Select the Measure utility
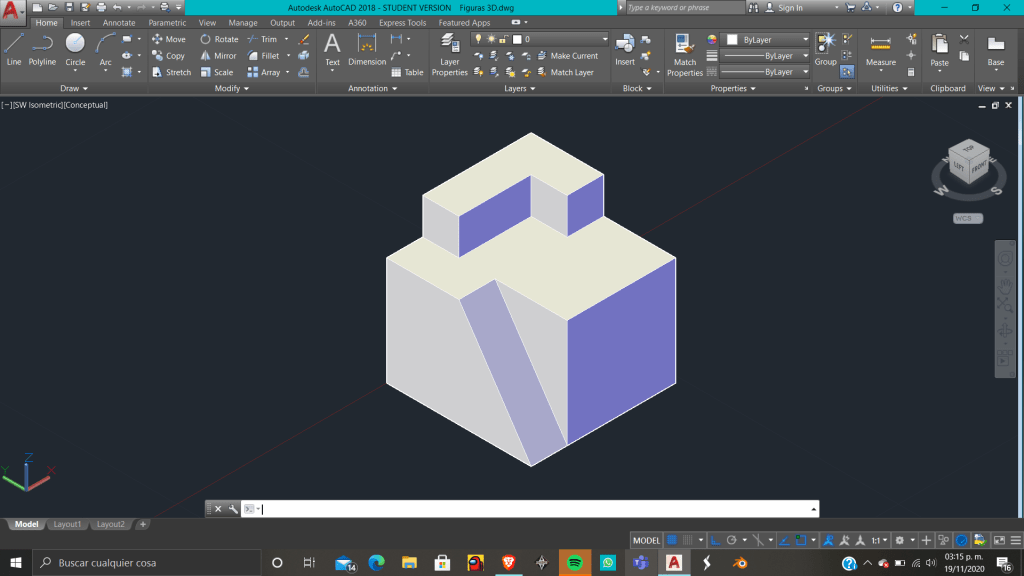Viewport: 1024px width, 576px height. pos(880,50)
